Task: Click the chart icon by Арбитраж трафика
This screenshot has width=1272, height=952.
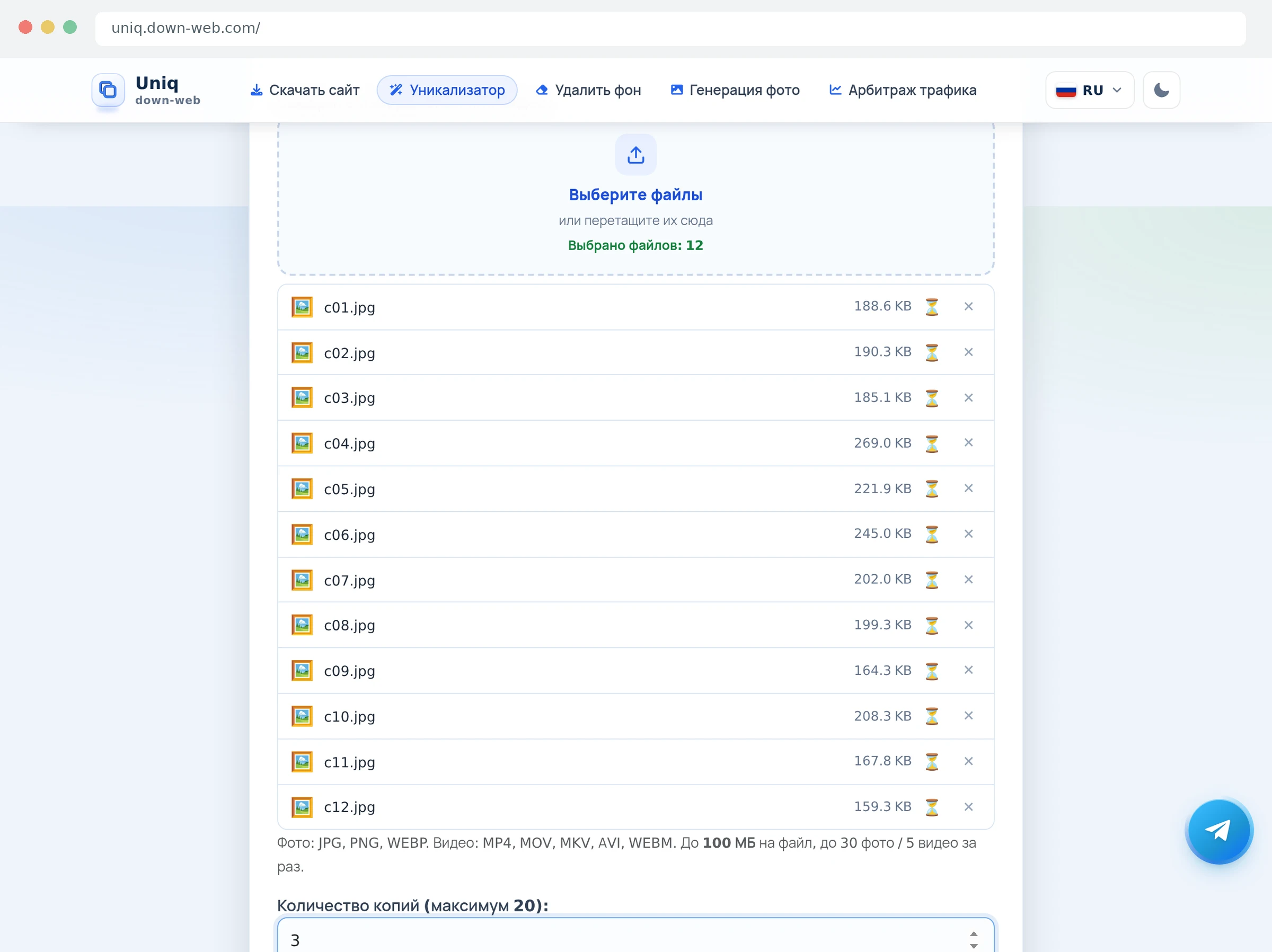Action: point(835,90)
